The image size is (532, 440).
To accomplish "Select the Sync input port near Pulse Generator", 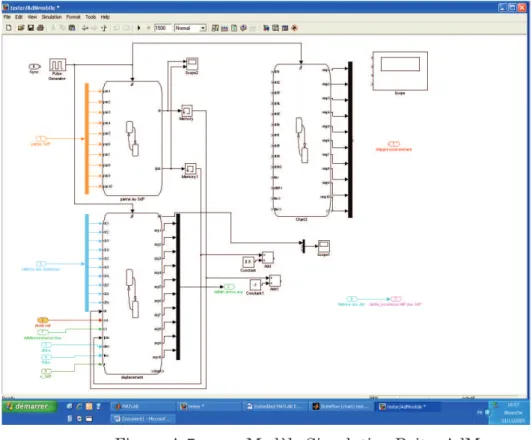I will point(34,66).
